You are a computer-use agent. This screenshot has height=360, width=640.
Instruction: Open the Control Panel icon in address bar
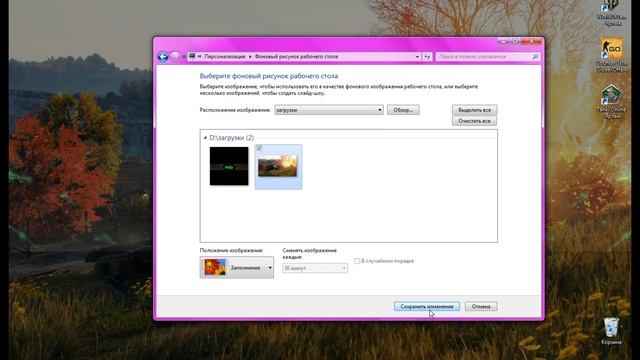click(x=192, y=56)
